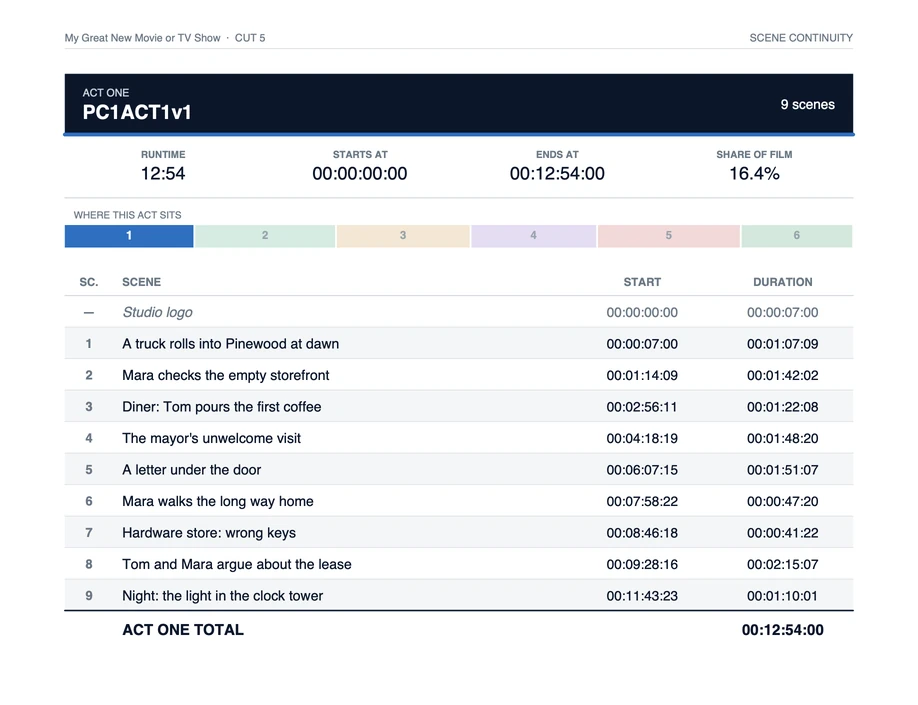Click start time 00:00:07:00
This screenshot has height=705, width=918.
click(642, 344)
